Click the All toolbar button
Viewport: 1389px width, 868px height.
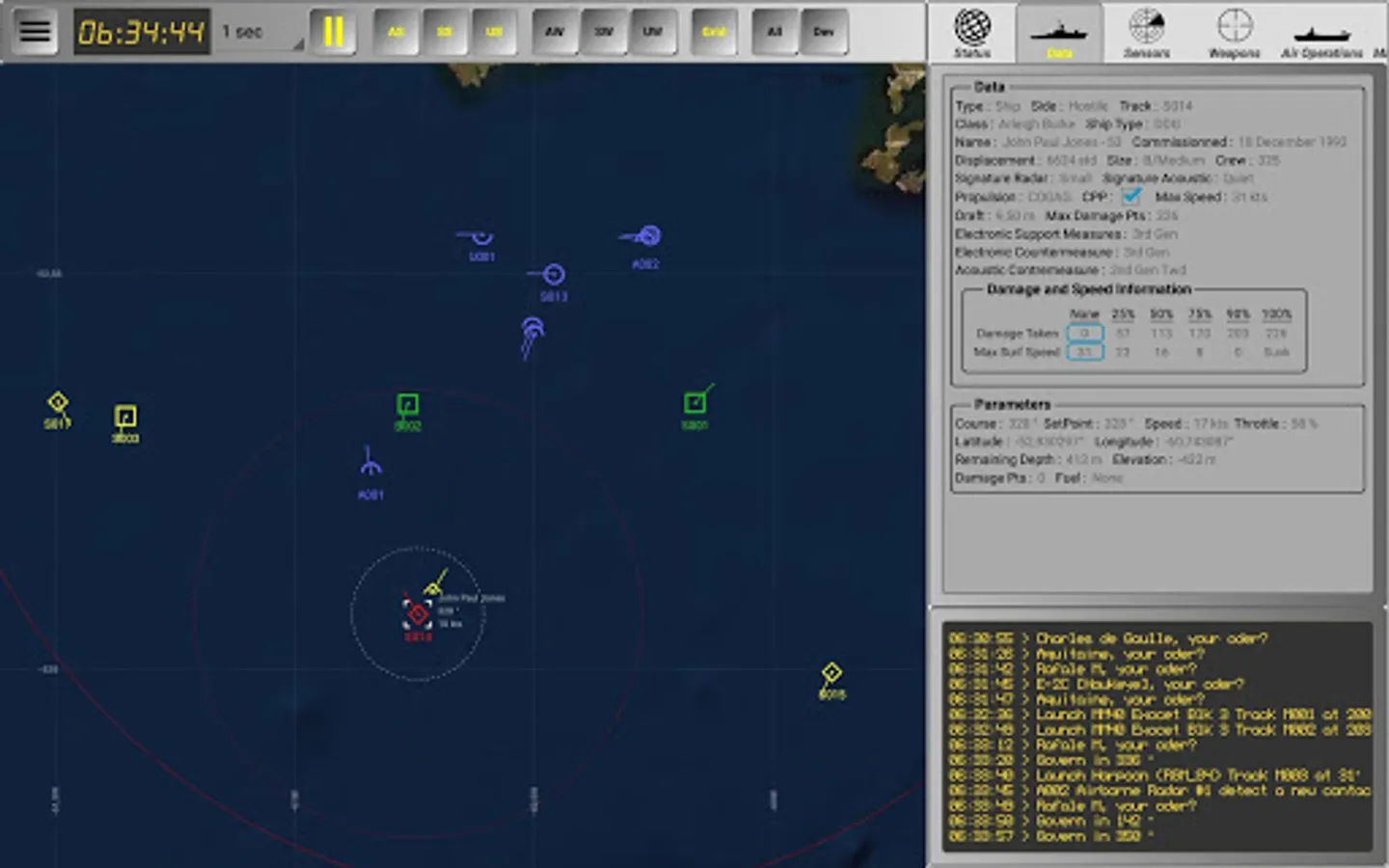click(x=775, y=32)
